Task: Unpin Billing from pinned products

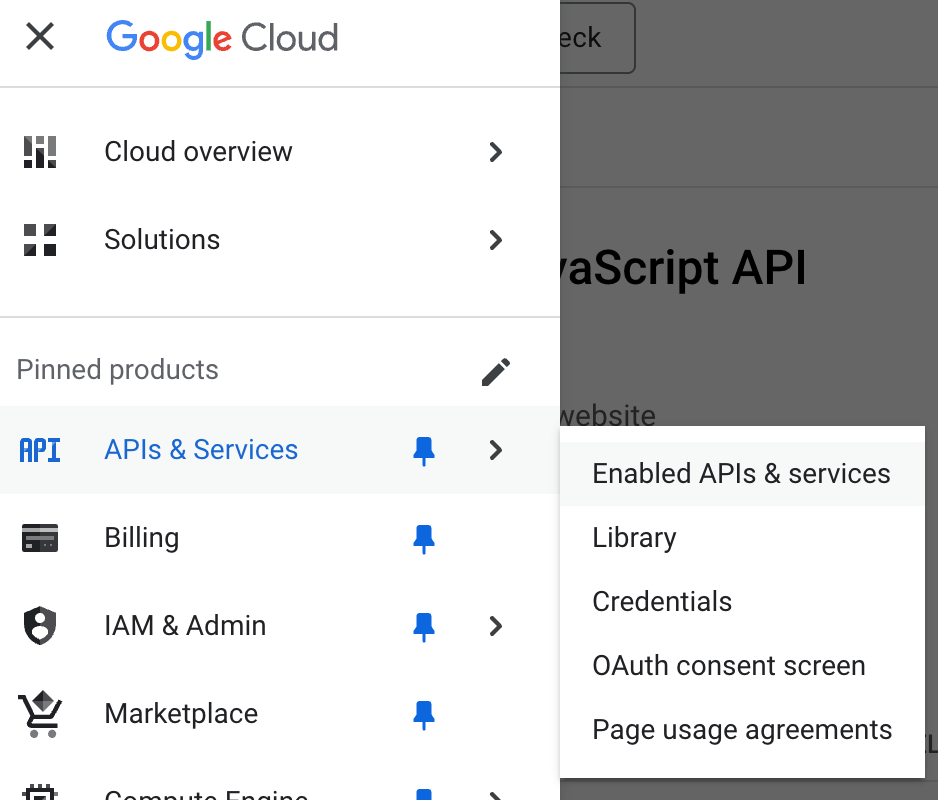Action: 423,539
